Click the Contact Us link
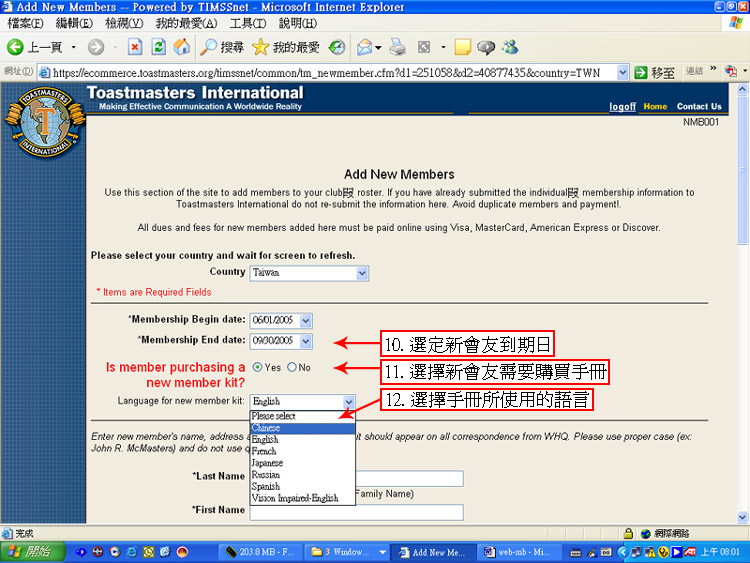 698,106
